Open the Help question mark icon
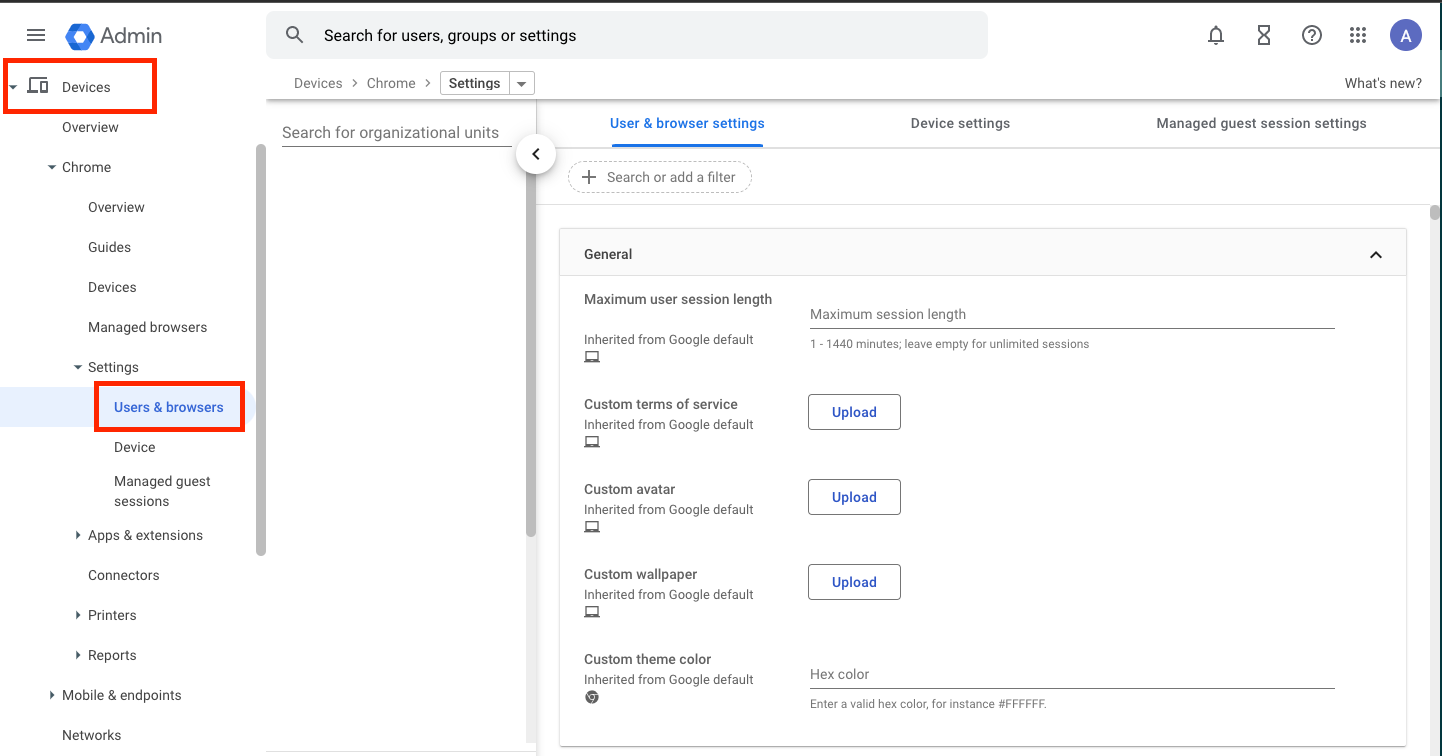The height and width of the screenshot is (756, 1442). (x=1311, y=35)
